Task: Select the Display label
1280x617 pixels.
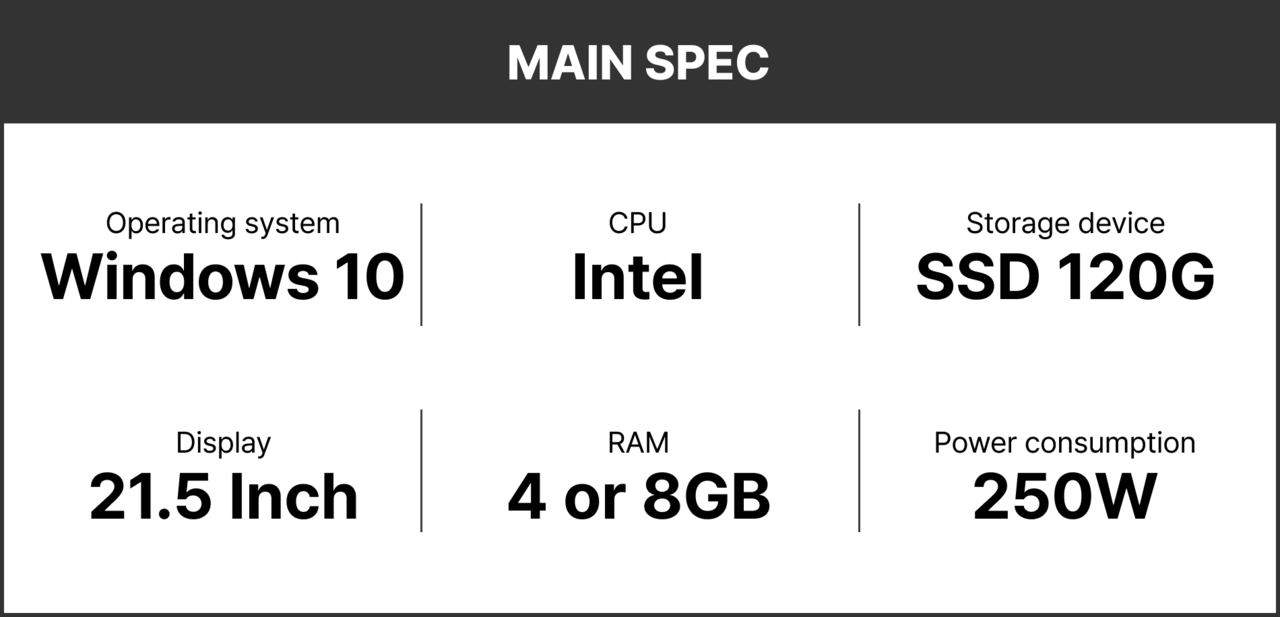Action: click(x=223, y=442)
